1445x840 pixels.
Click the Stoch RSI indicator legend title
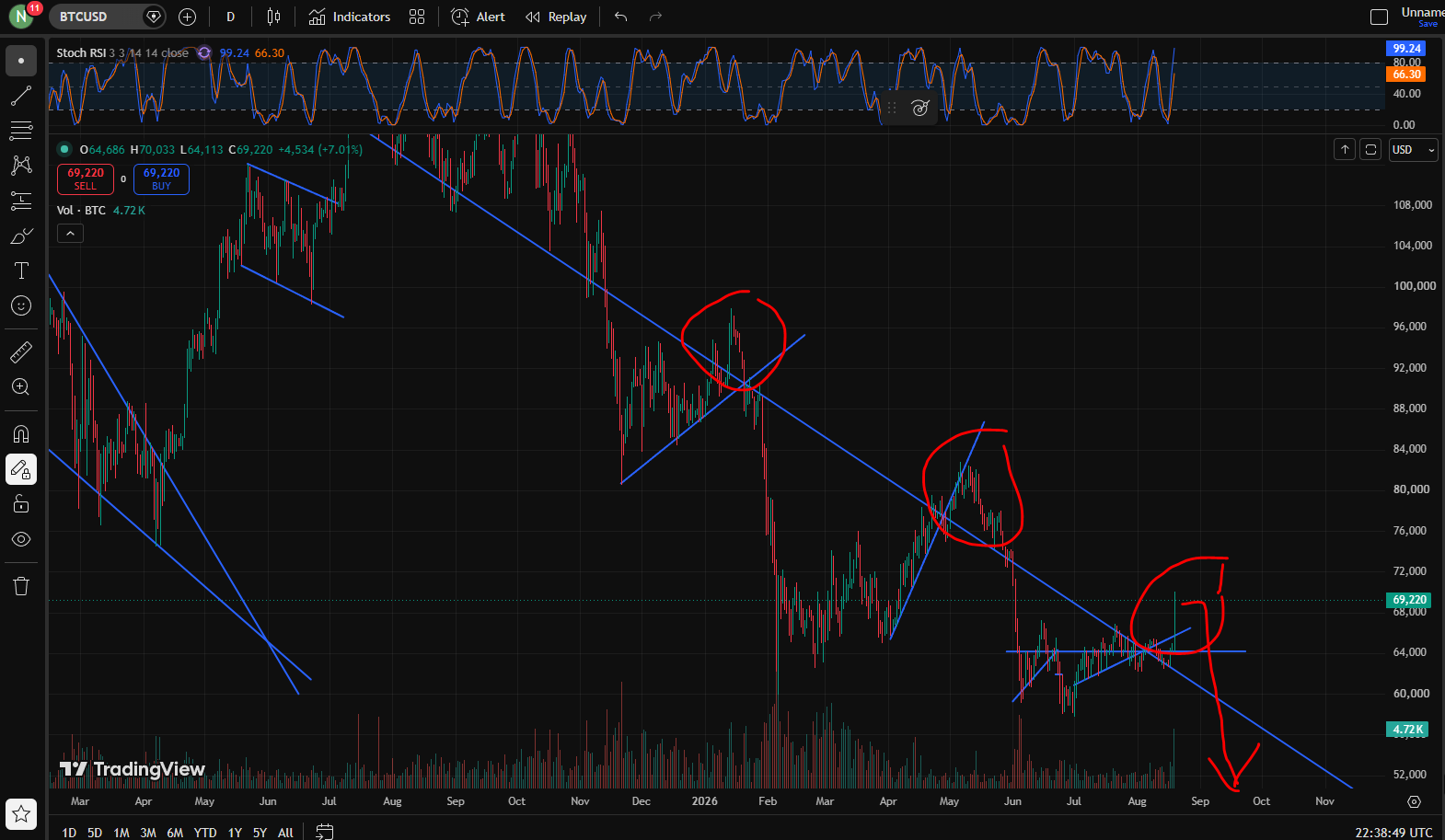(81, 53)
